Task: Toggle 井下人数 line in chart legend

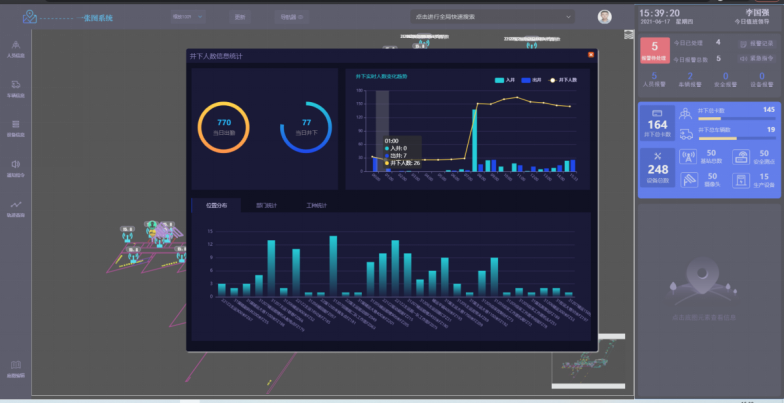Action: point(563,80)
